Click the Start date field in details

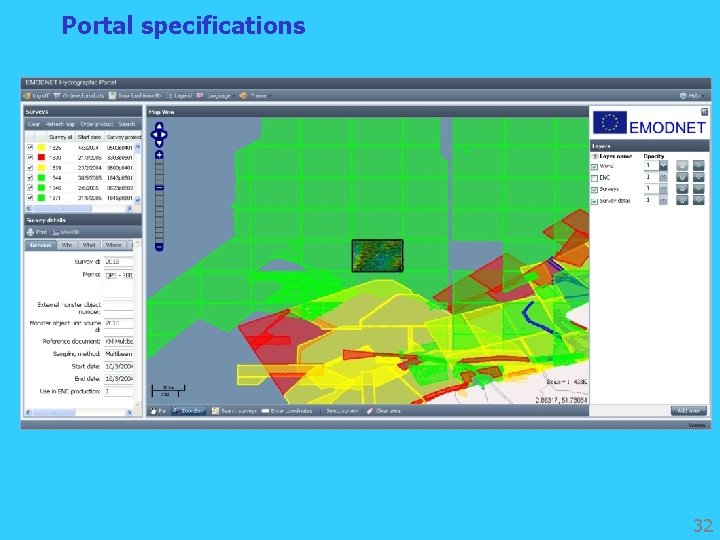[118, 366]
